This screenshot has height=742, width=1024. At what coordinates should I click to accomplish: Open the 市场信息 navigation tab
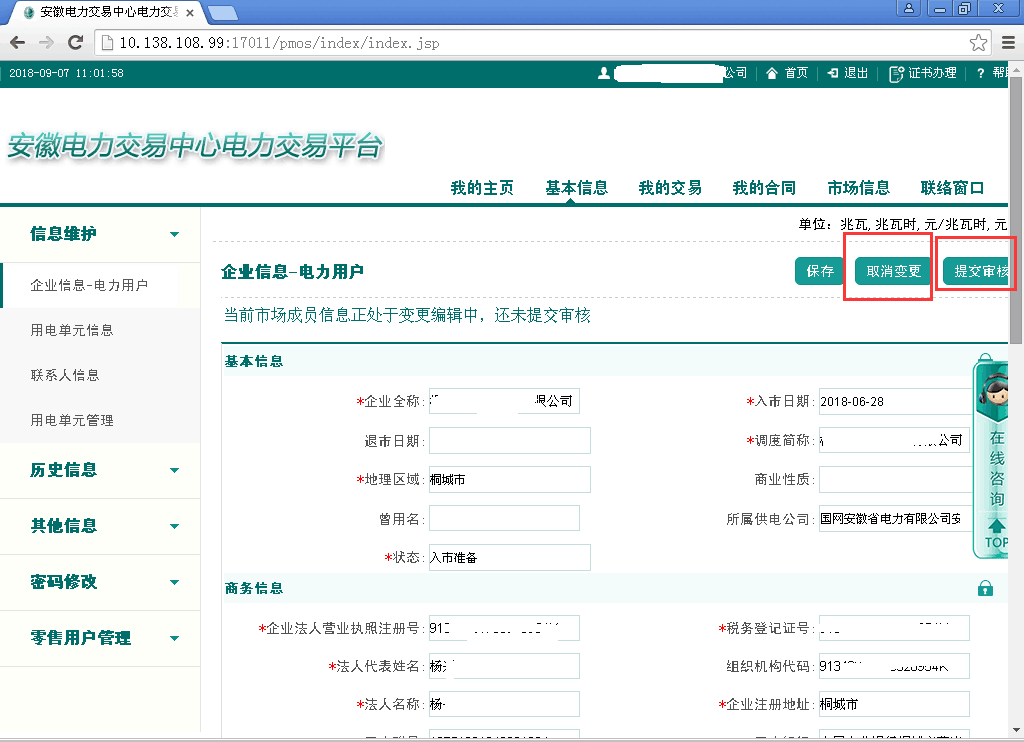point(858,188)
